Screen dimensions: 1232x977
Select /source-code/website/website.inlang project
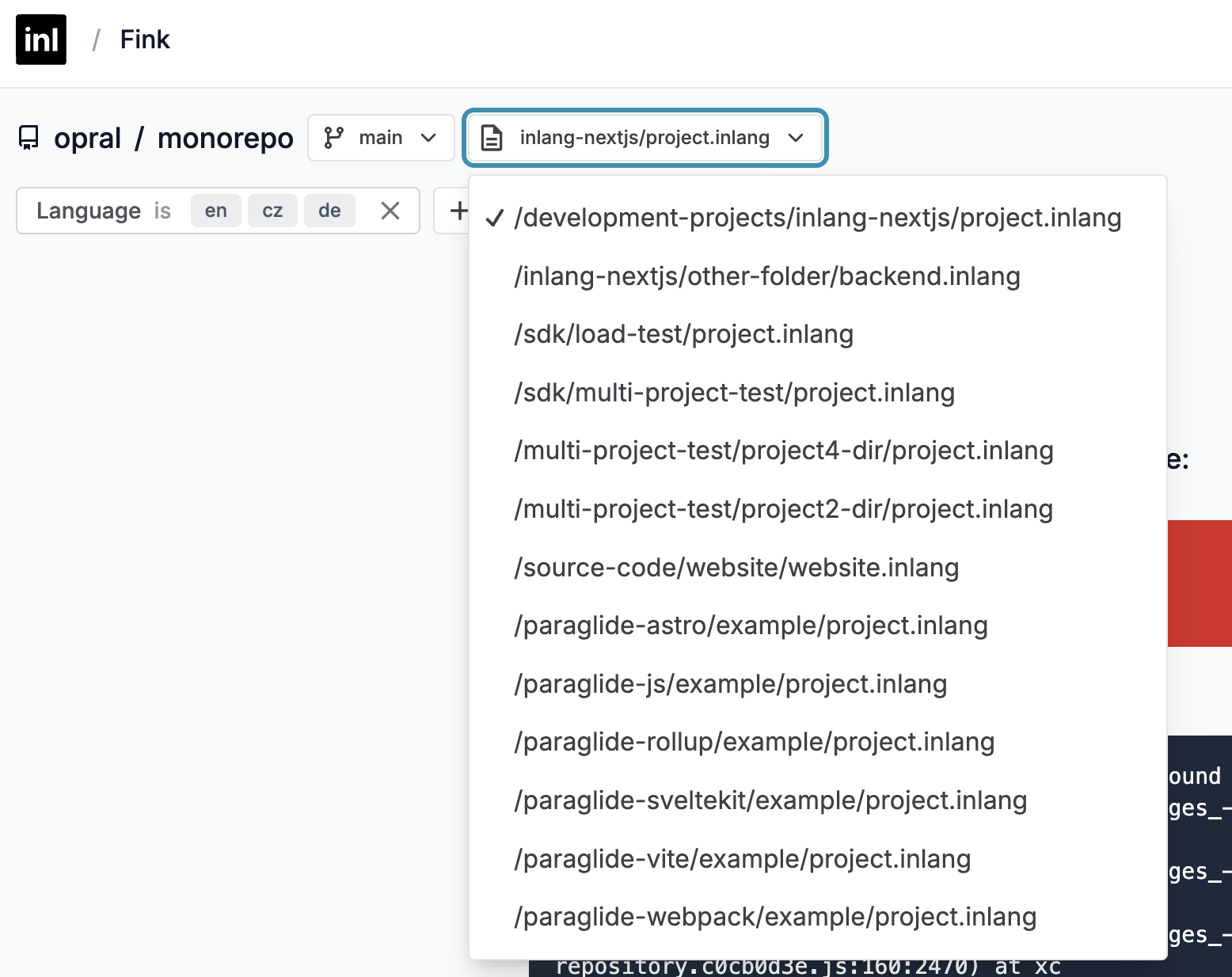[818, 568]
